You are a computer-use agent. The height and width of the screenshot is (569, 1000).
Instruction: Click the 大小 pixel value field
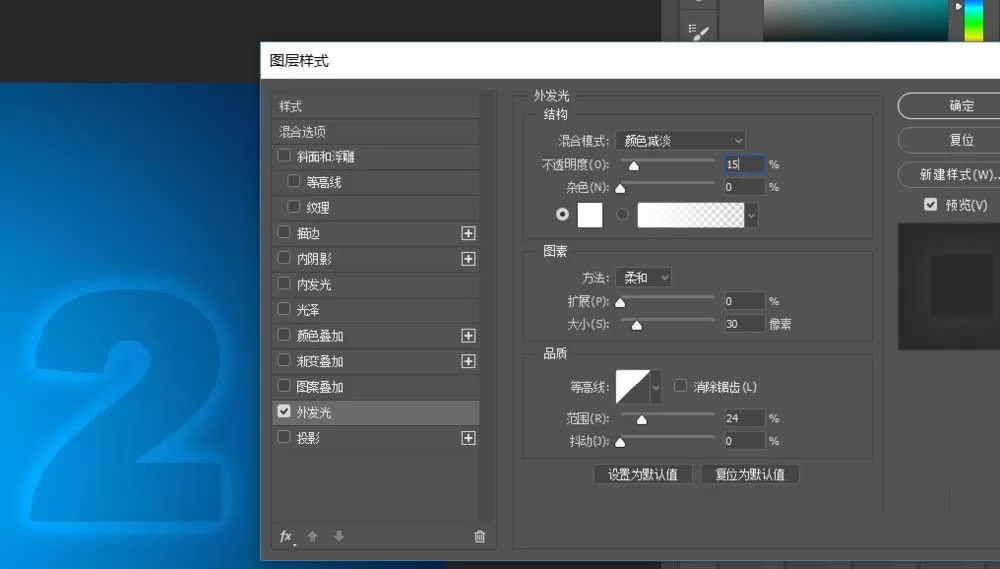pos(744,324)
